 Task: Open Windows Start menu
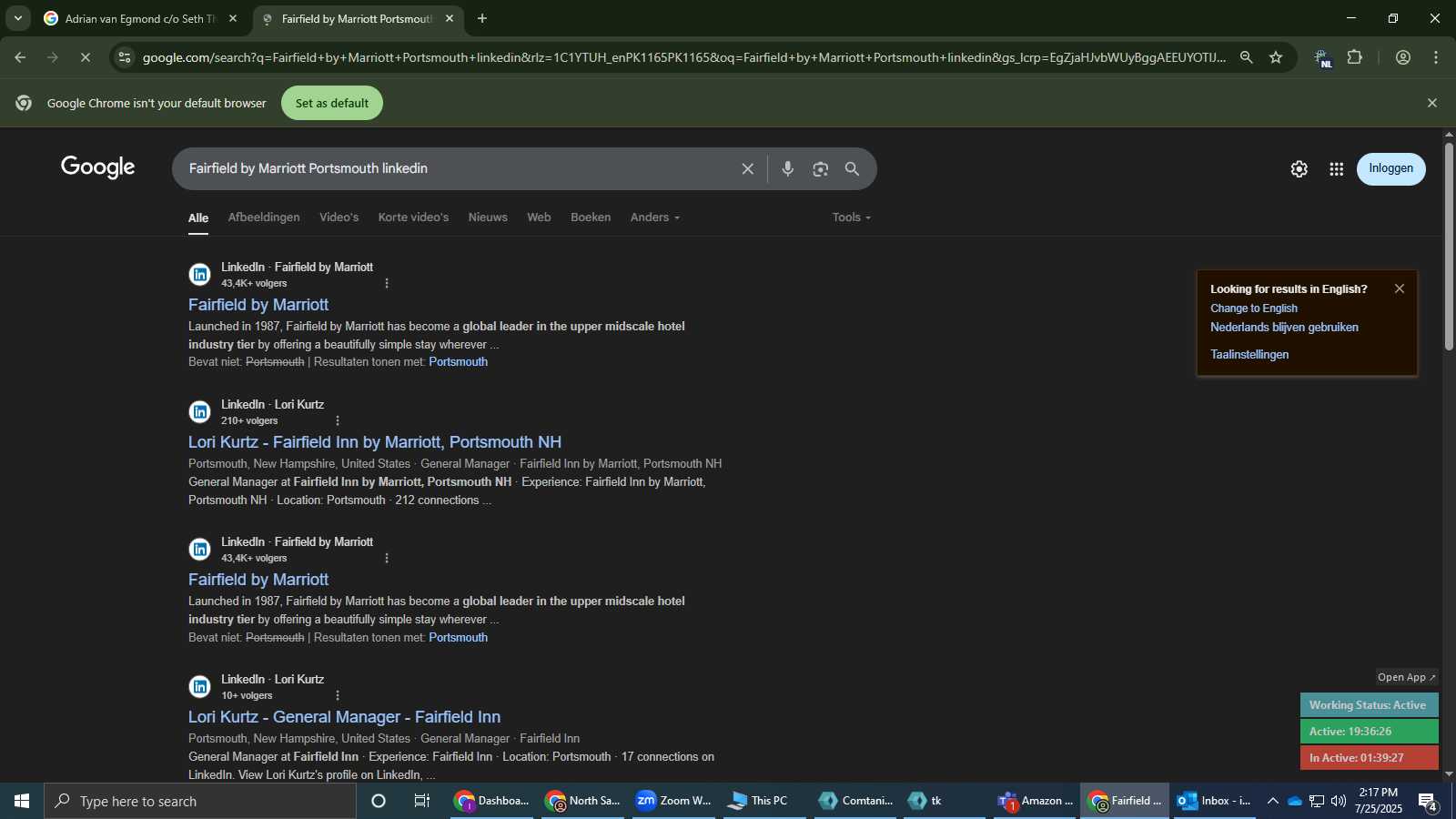22,801
